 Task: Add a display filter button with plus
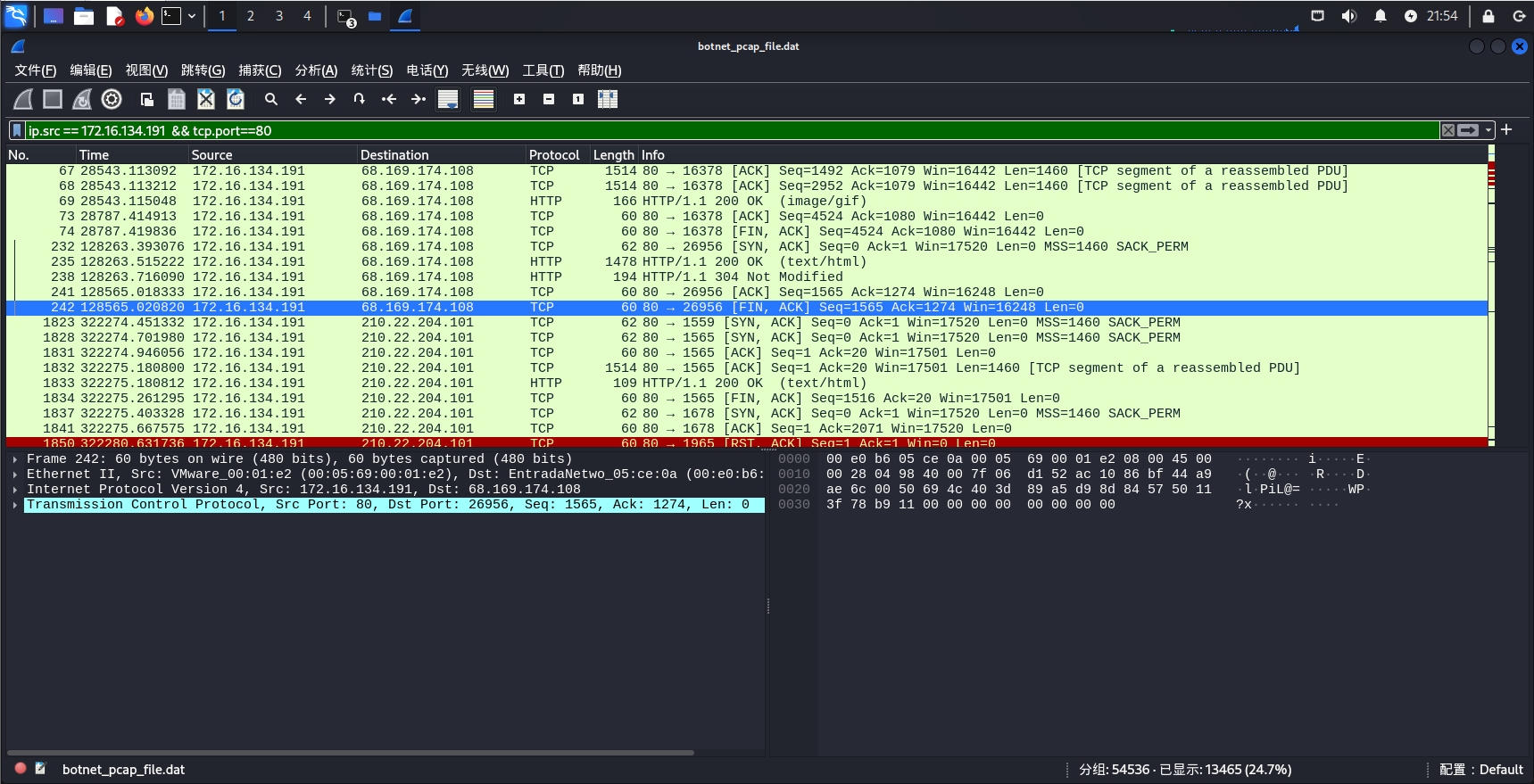[x=1506, y=130]
